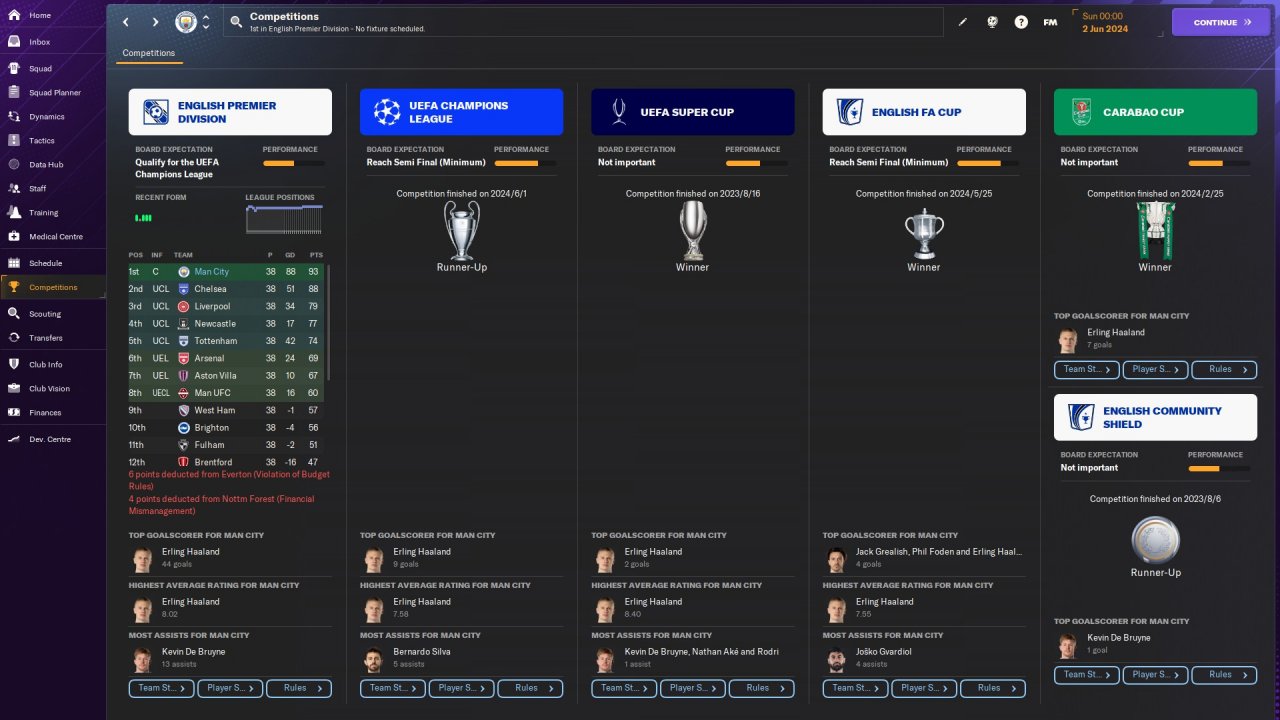Open the Inbox sidebar icon
1280x720 pixels.
(14, 42)
